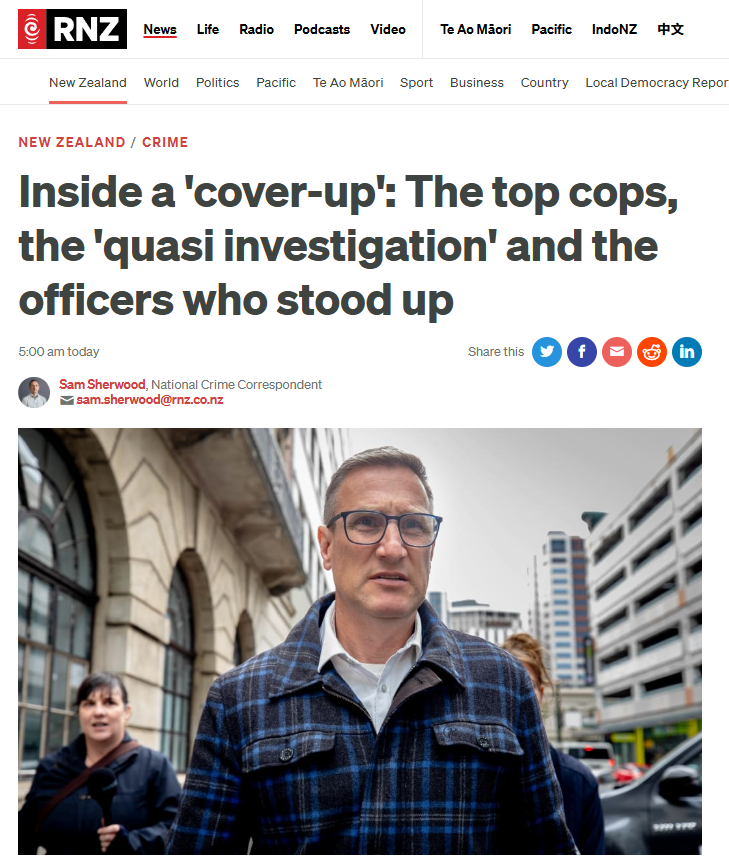Image resolution: width=729 pixels, height=859 pixels.
Task: Open Sam Sherwood author link
Action: (x=102, y=385)
